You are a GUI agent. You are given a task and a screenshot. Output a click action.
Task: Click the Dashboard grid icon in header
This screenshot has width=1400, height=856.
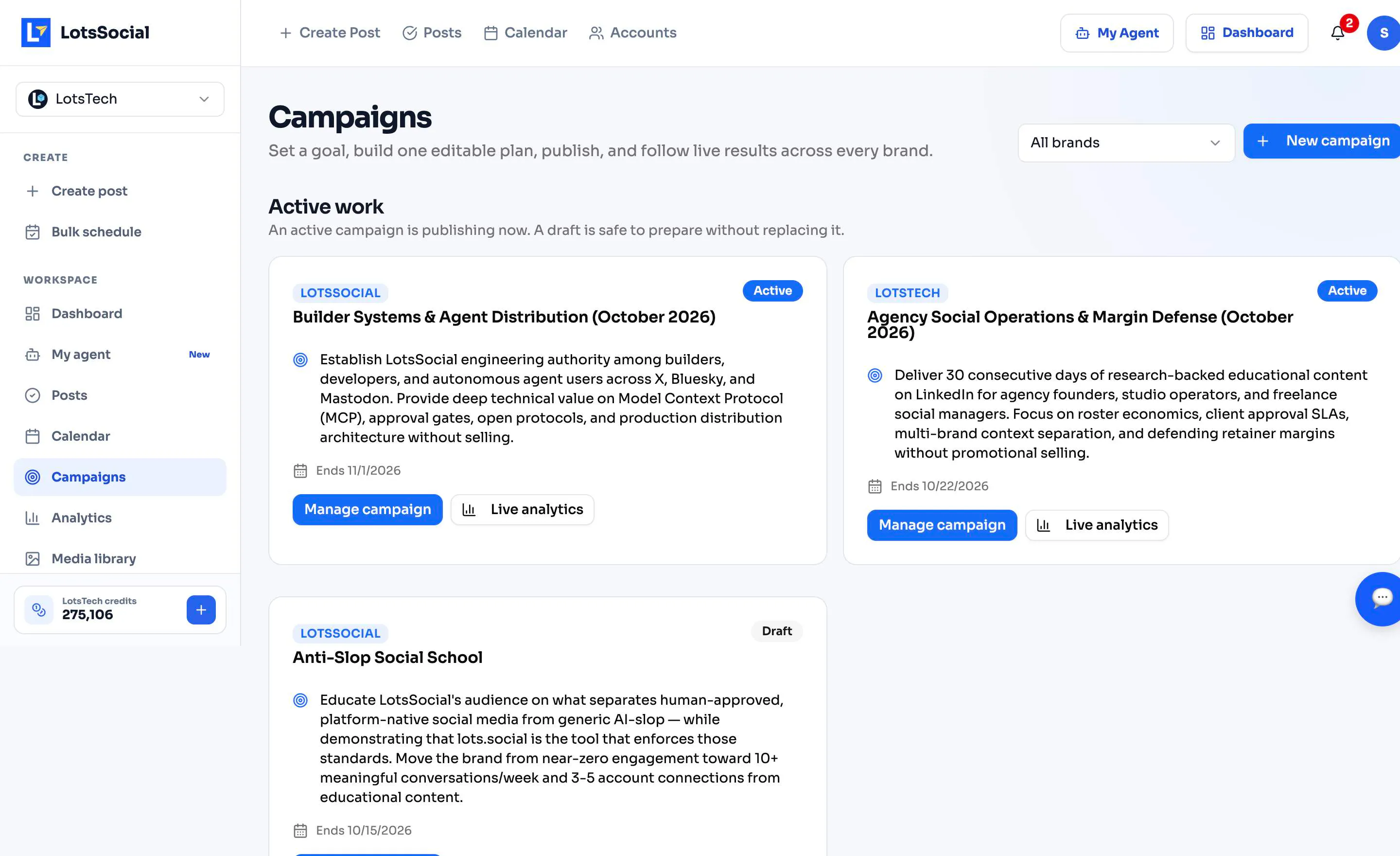pos(1207,33)
